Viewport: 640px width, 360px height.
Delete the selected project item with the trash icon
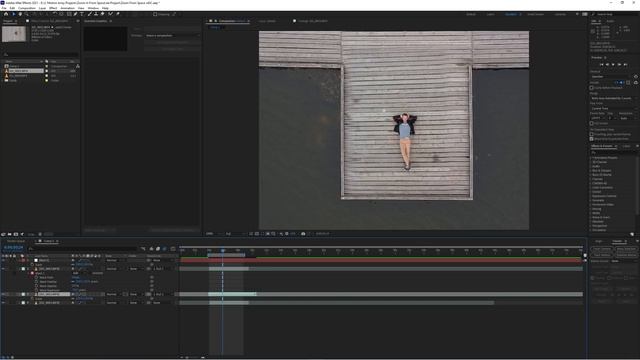(x=40, y=234)
